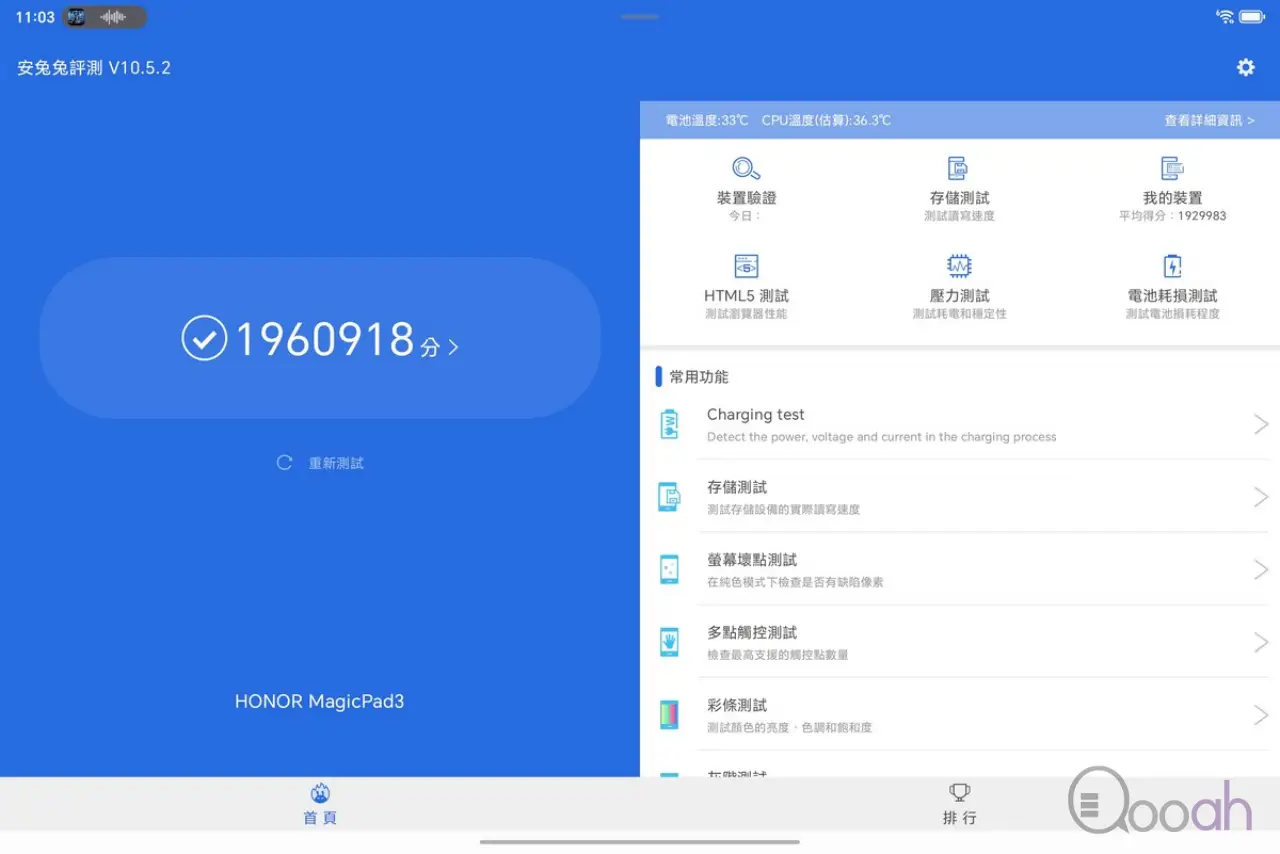Select the 多點觸控測試 row title
The width and height of the screenshot is (1280, 854).
point(752,633)
